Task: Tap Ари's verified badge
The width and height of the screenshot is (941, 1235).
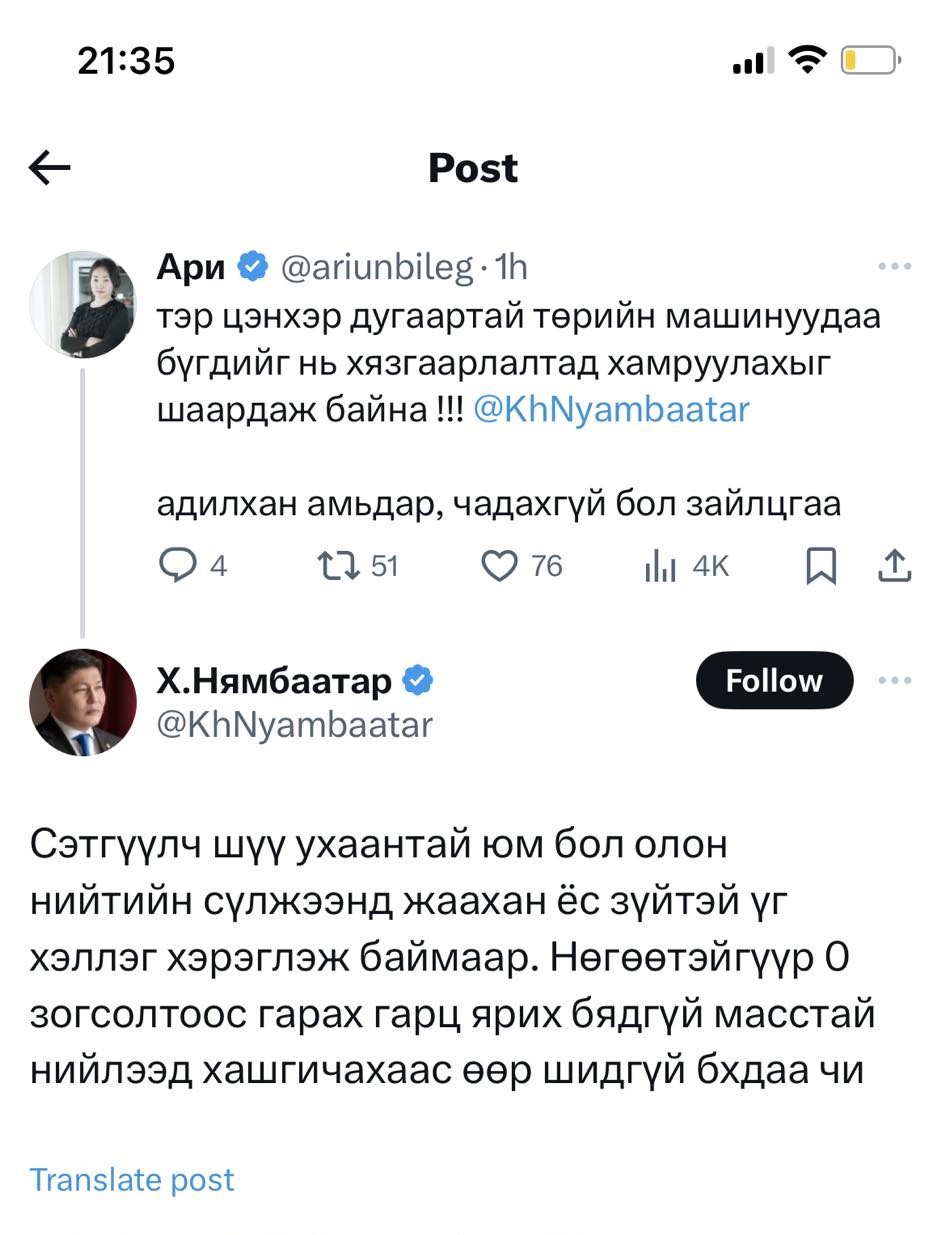Action: 252,267
